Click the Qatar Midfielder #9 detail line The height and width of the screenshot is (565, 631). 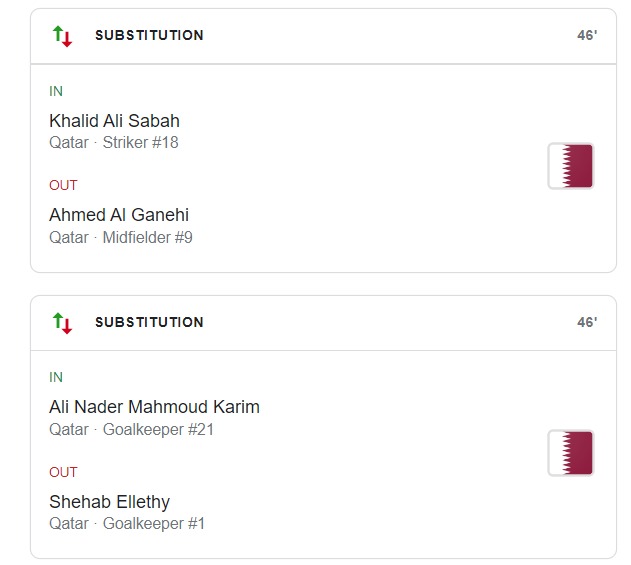pyautogui.click(x=121, y=238)
